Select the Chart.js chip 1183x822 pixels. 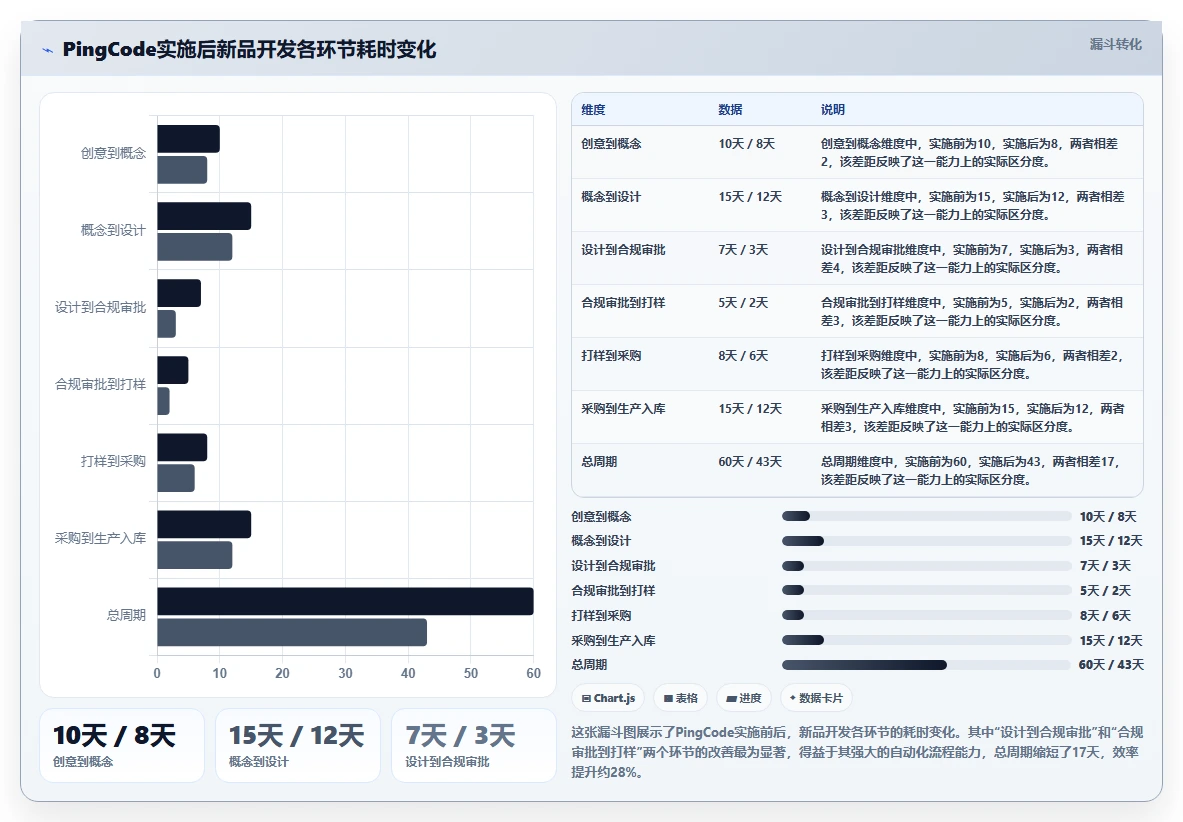(608, 698)
